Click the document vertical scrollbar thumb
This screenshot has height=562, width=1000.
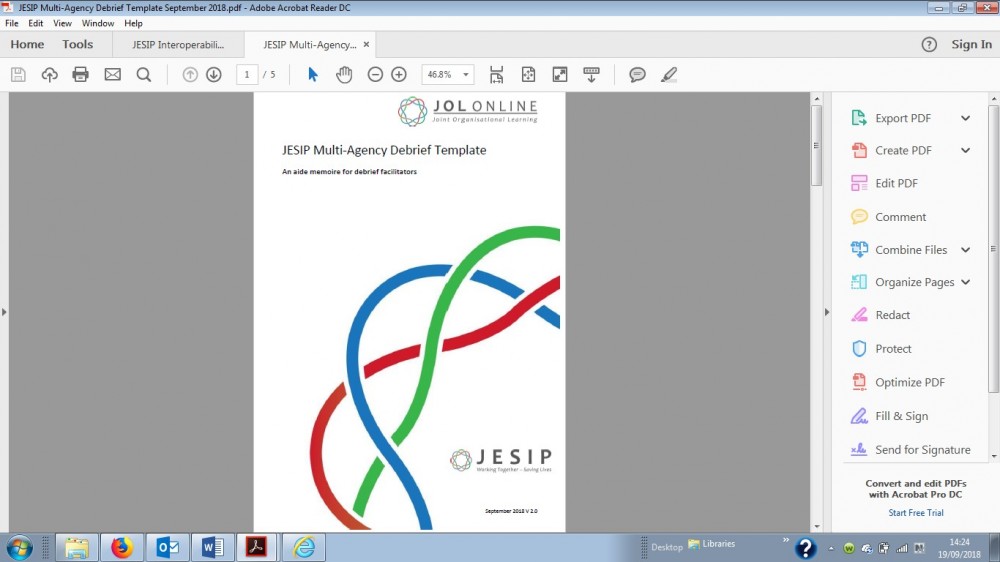[x=816, y=145]
